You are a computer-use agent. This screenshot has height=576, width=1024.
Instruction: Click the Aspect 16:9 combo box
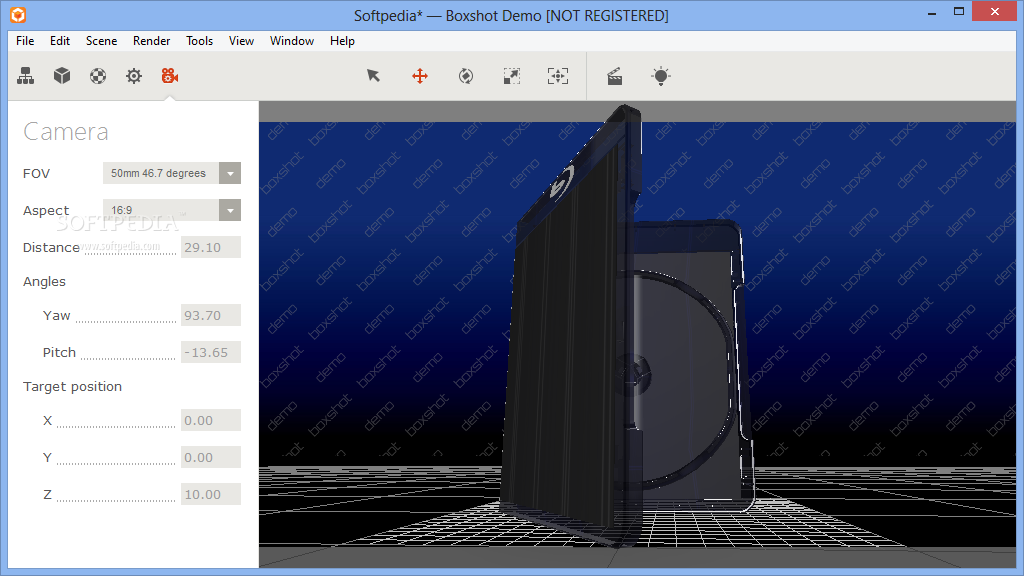click(x=172, y=210)
